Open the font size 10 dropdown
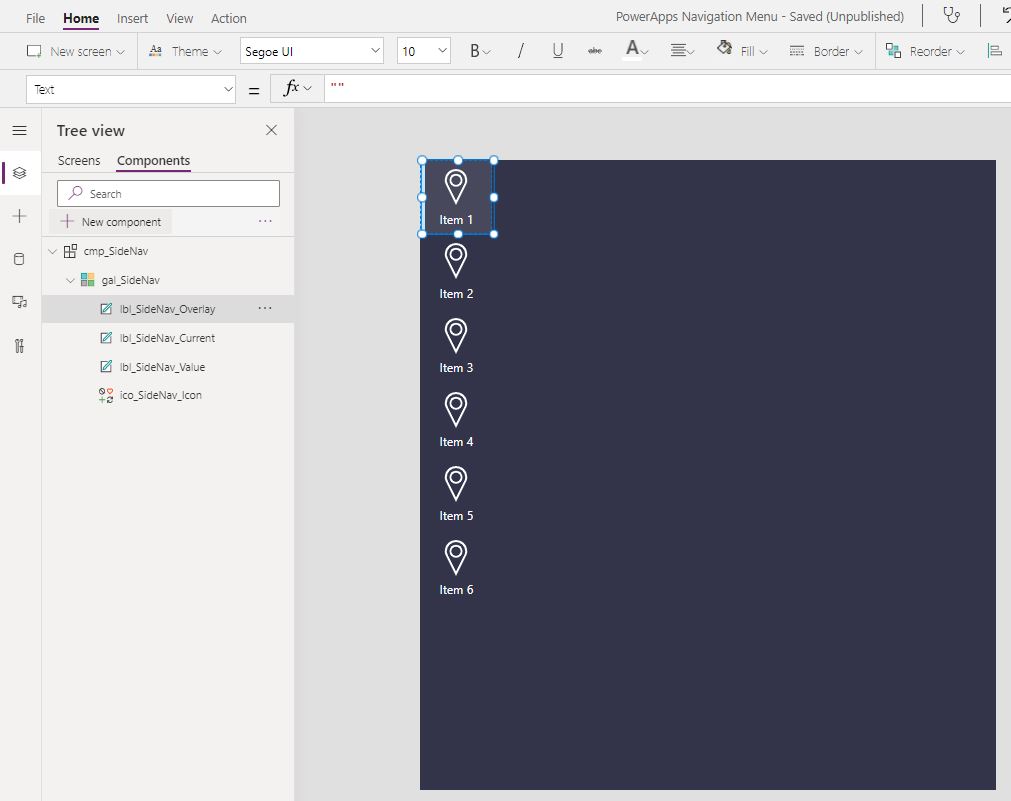The width and height of the screenshot is (1011, 801). click(x=424, y=51)
